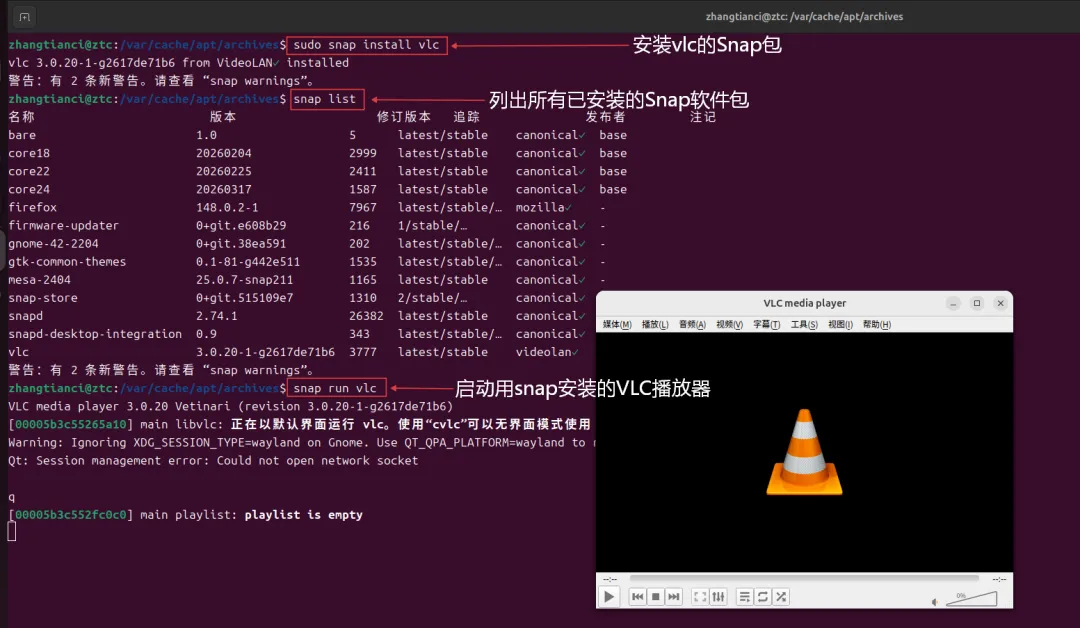Select 'firefox' in the snap list
Viewport: 1080px width, 628px height.
coord(32,207)
